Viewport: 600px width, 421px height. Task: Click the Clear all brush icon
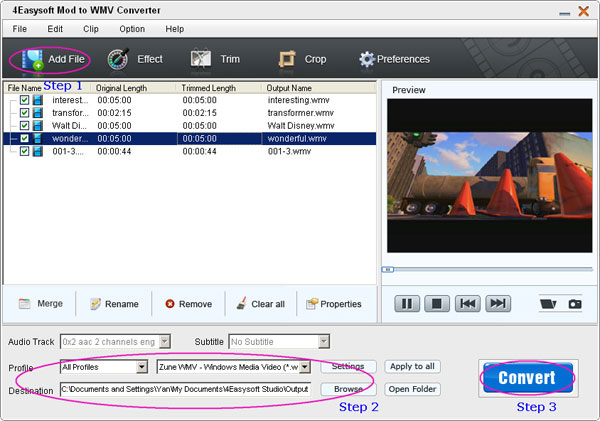coord(241,304)
